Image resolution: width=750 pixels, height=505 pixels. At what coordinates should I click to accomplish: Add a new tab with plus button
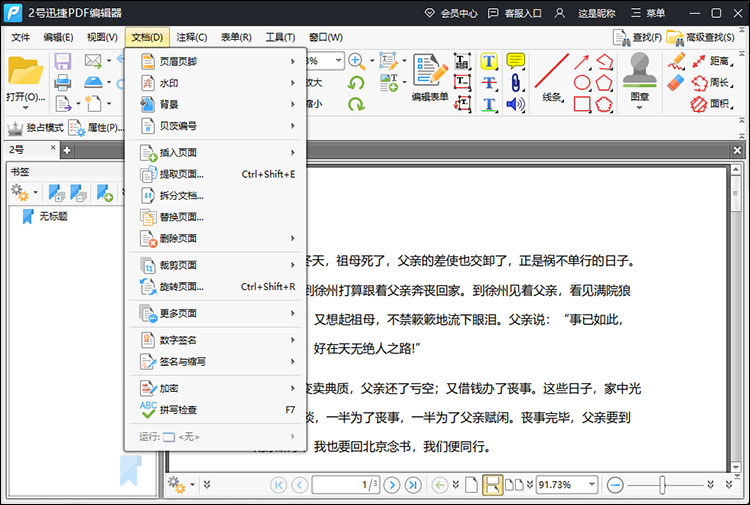click(67, 151)
